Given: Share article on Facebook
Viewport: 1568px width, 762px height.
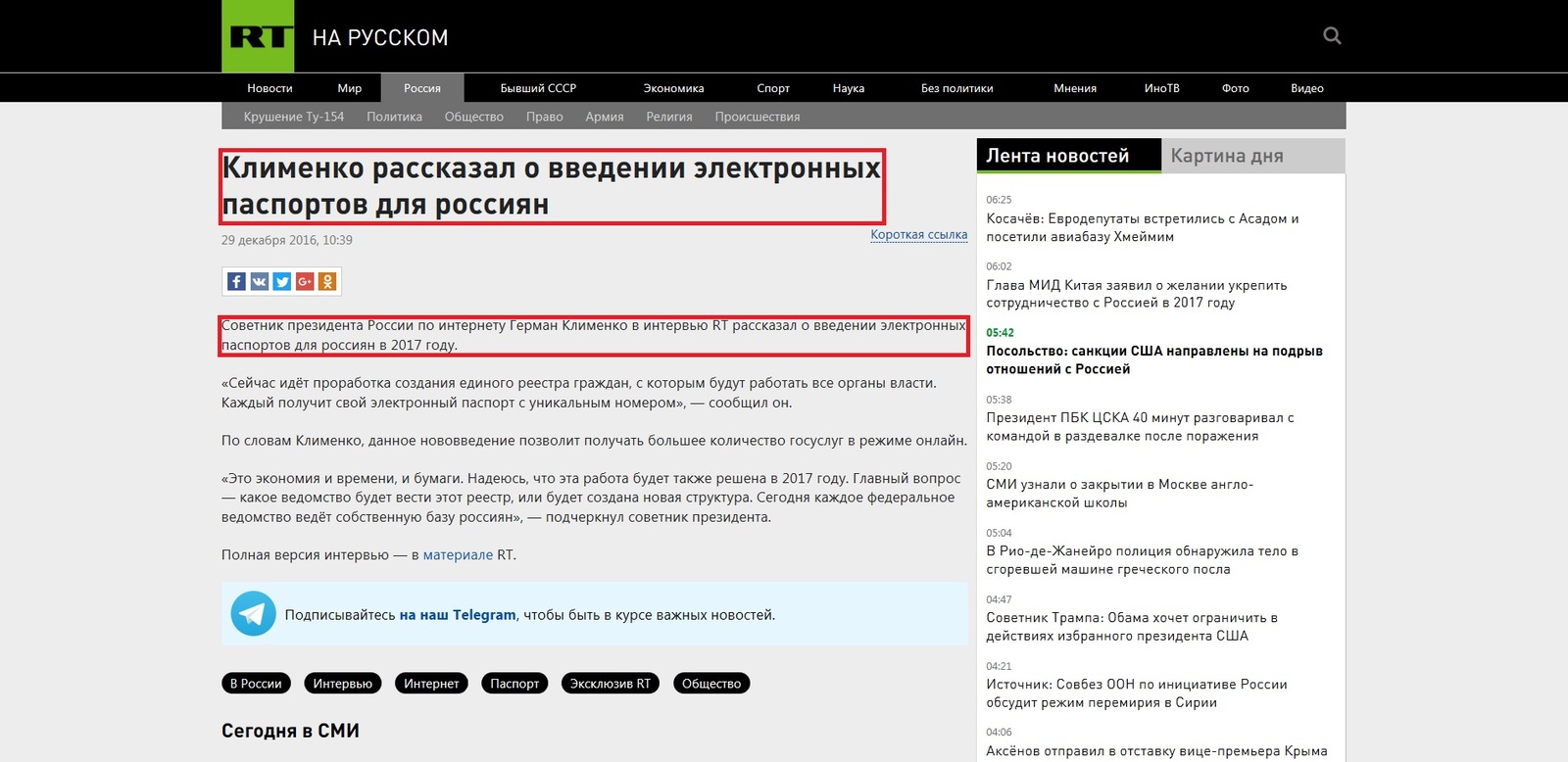Looking at the screenshot, I should tap(236, 282).
